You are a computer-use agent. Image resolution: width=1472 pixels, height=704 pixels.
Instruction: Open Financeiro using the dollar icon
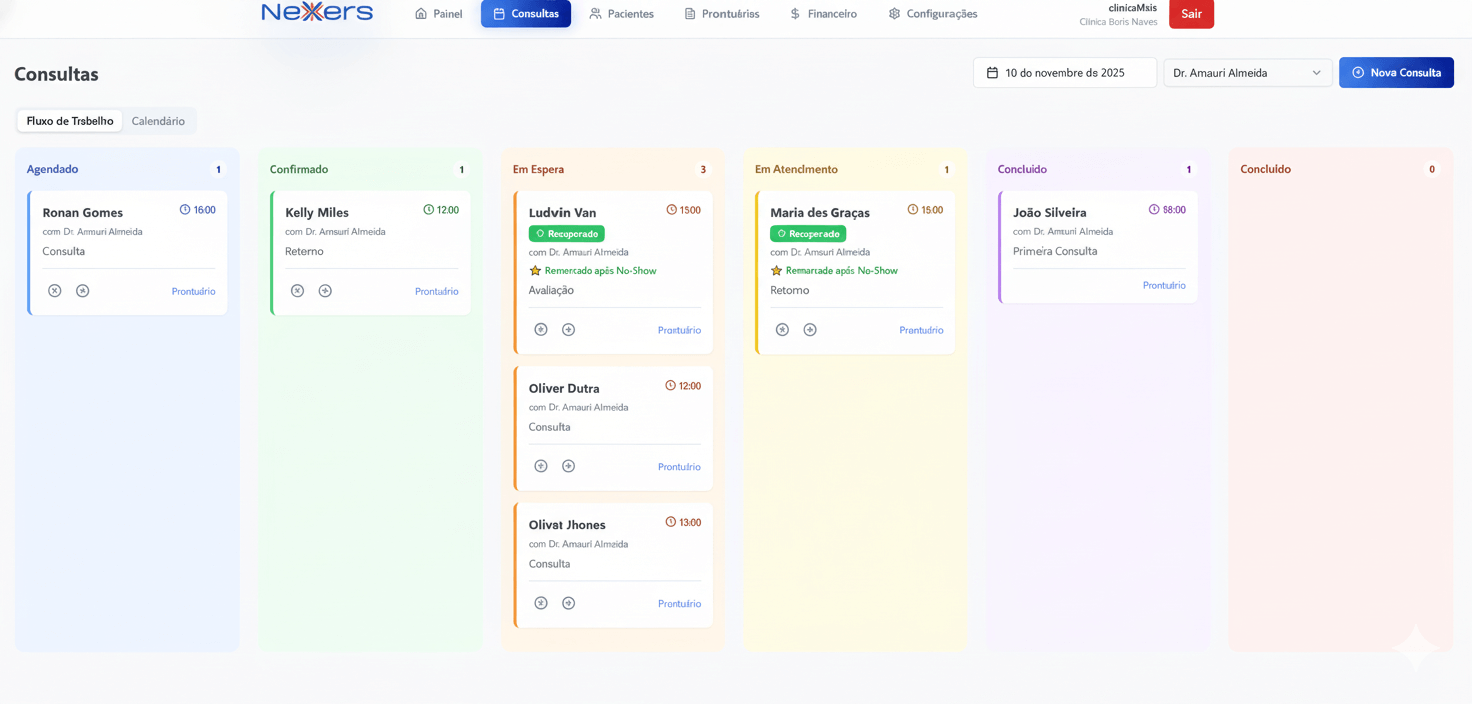coord(793,13)
